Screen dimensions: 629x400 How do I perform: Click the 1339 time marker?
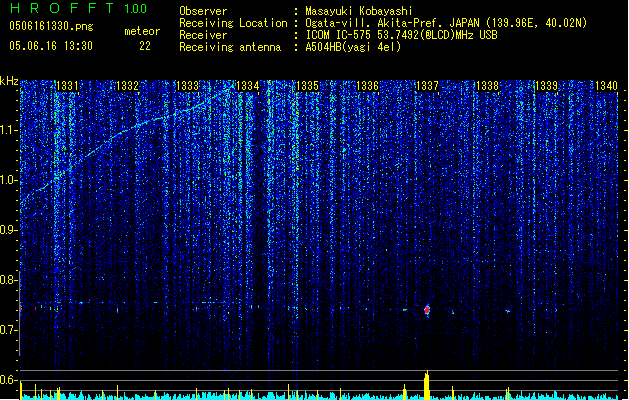[x=547, y=86]
